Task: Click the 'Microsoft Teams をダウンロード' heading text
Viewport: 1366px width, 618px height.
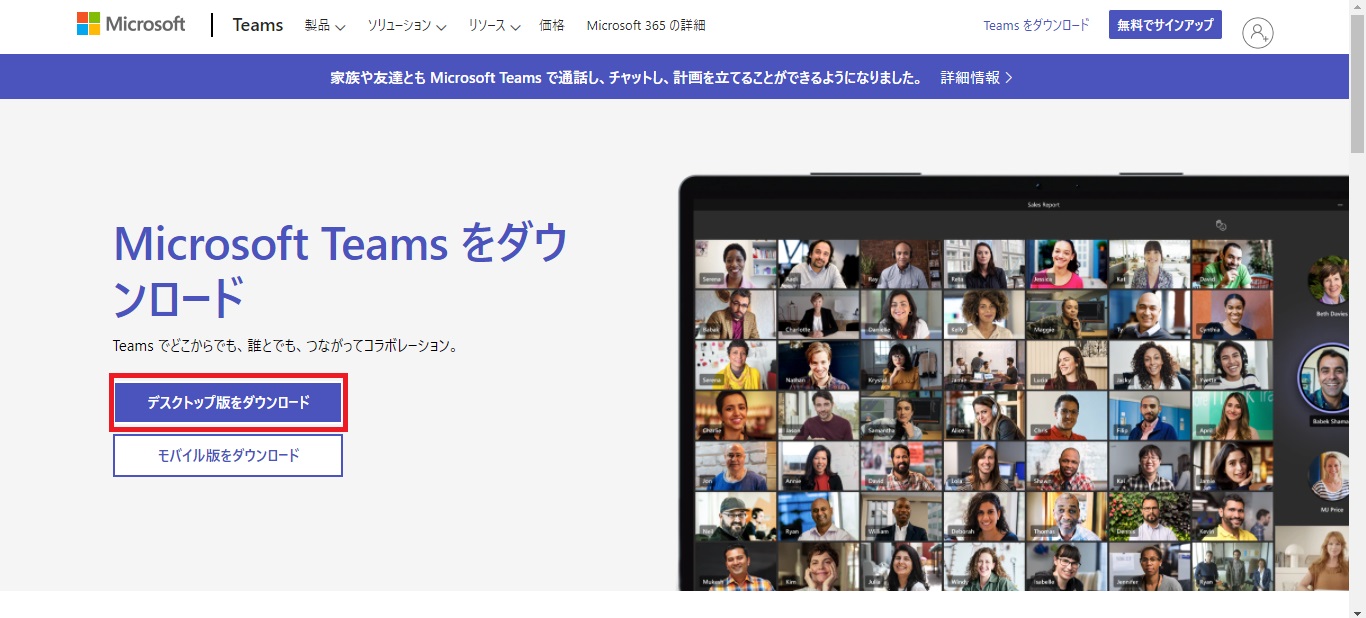Action: (x=341, y=269)
